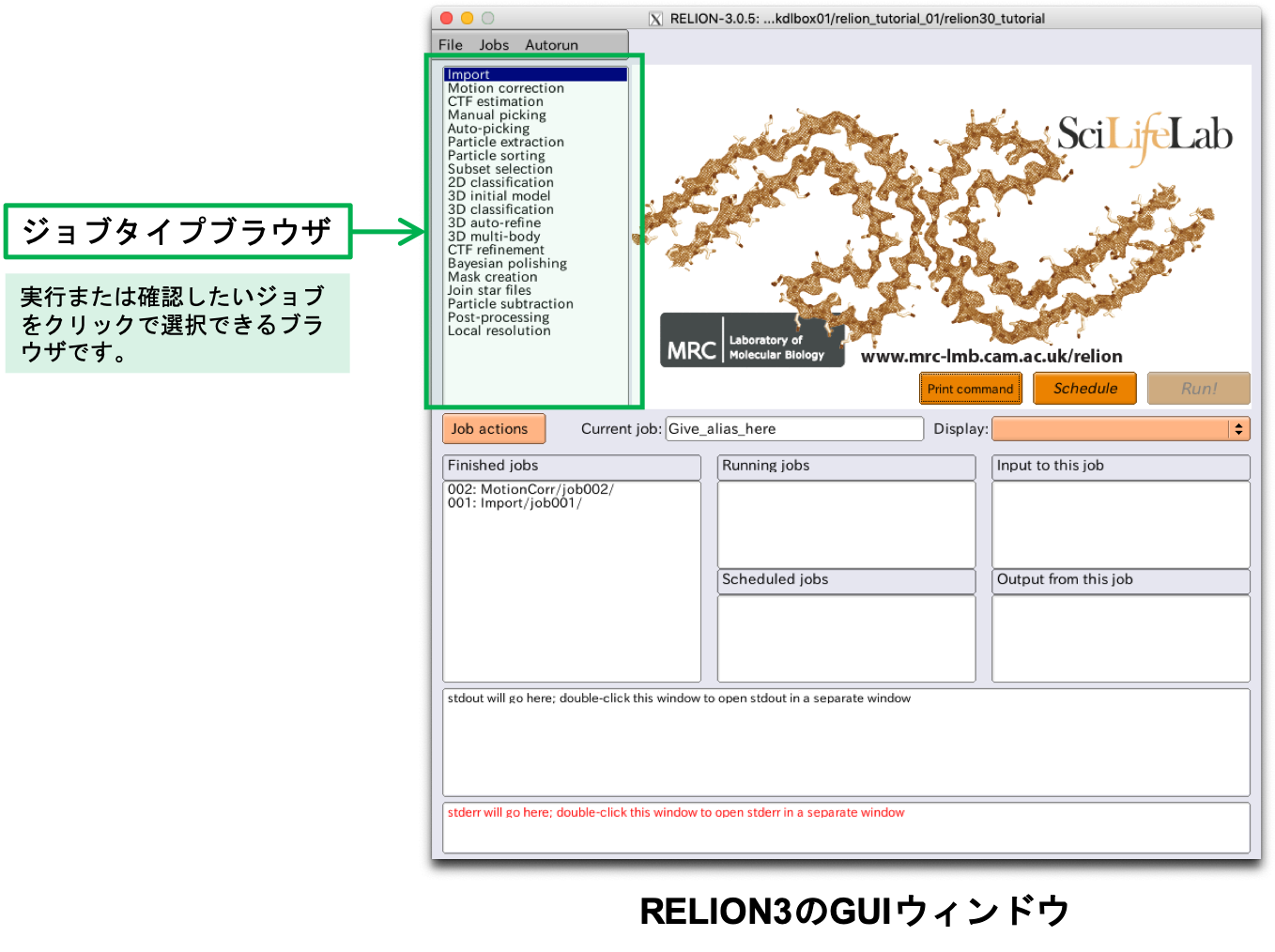Click the X11 icon in title bar

click(x=655, y=19)
